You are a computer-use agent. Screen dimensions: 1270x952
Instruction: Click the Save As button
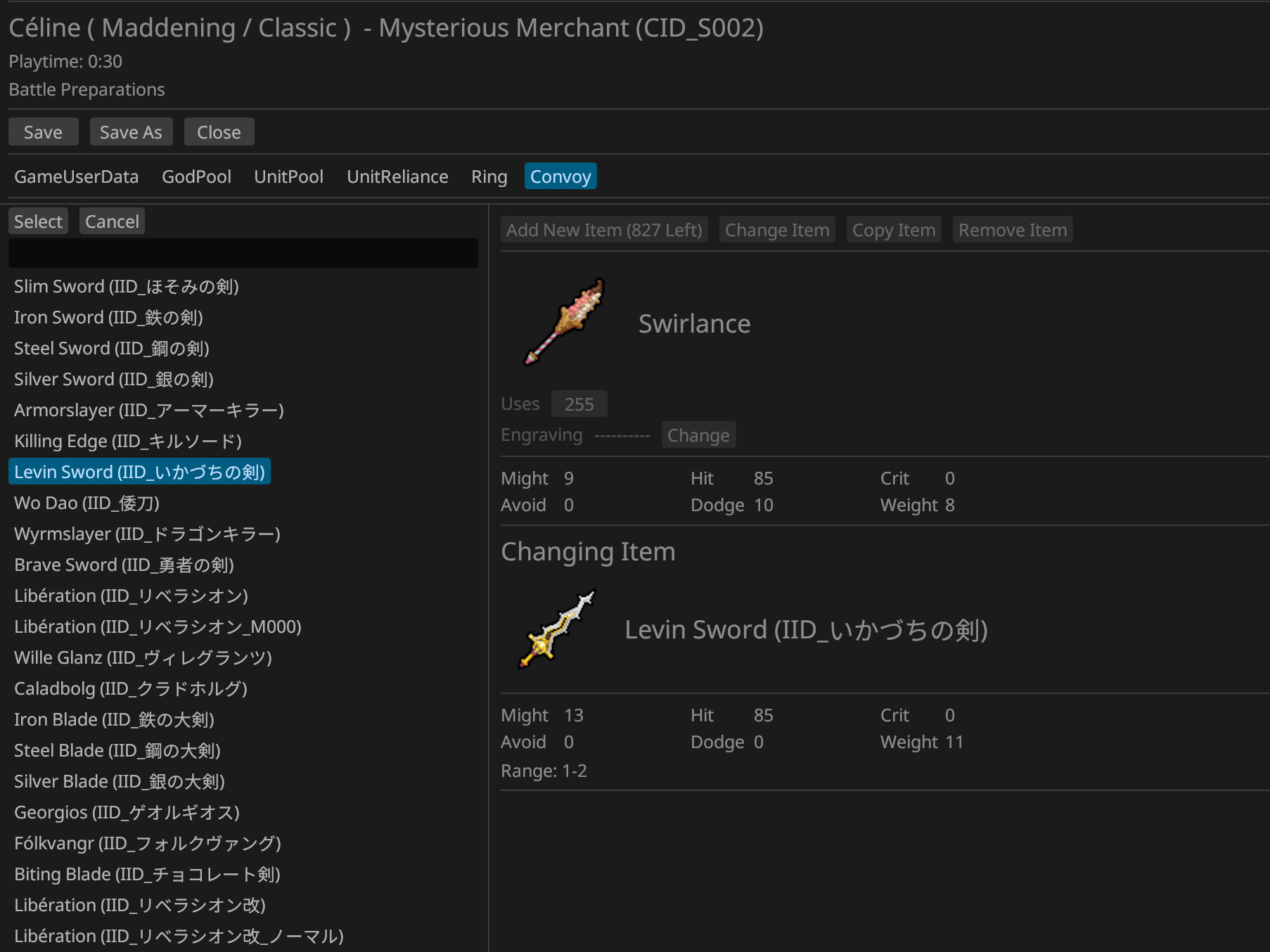131,131
